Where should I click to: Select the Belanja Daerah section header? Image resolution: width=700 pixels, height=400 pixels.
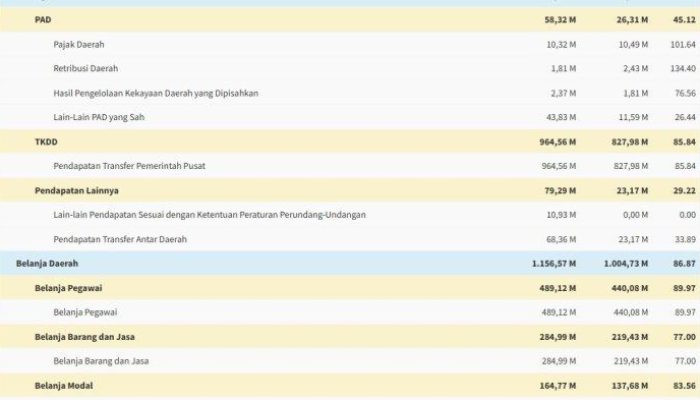pos(47,263)
